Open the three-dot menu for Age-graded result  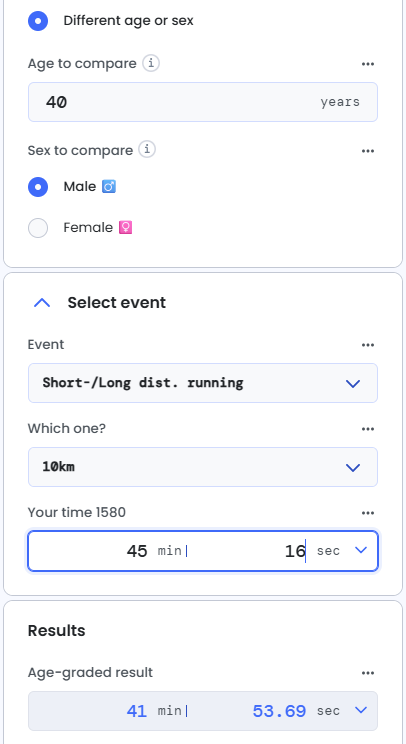tap(368, 673)
